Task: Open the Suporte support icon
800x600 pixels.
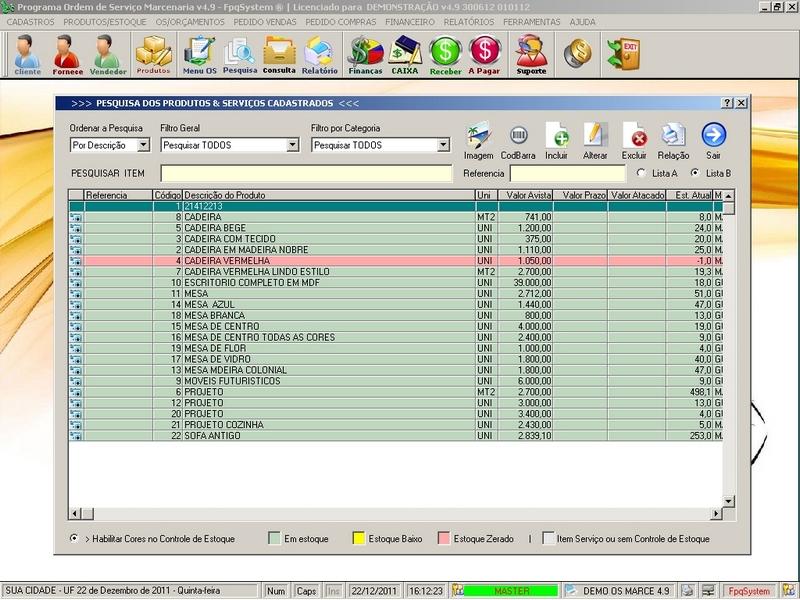Action: tap(531, 55)
